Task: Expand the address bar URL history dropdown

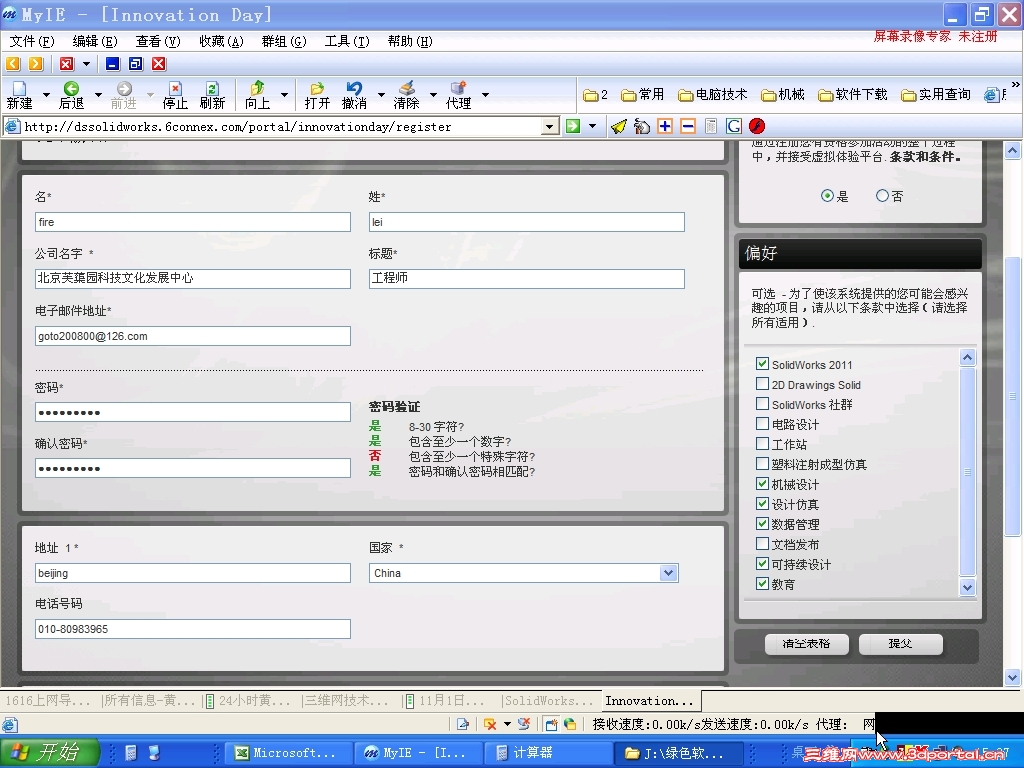Action: pos(551,126)
